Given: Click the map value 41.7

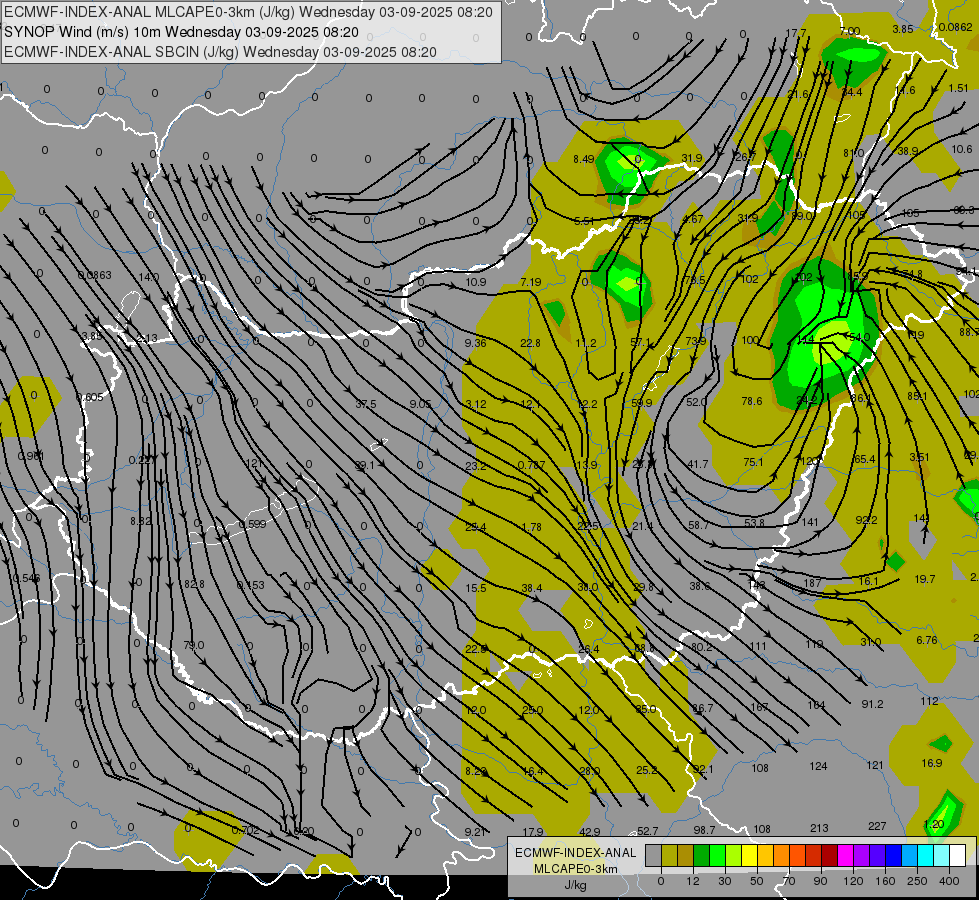Looking at the screenshot, I should click(697, 464).
